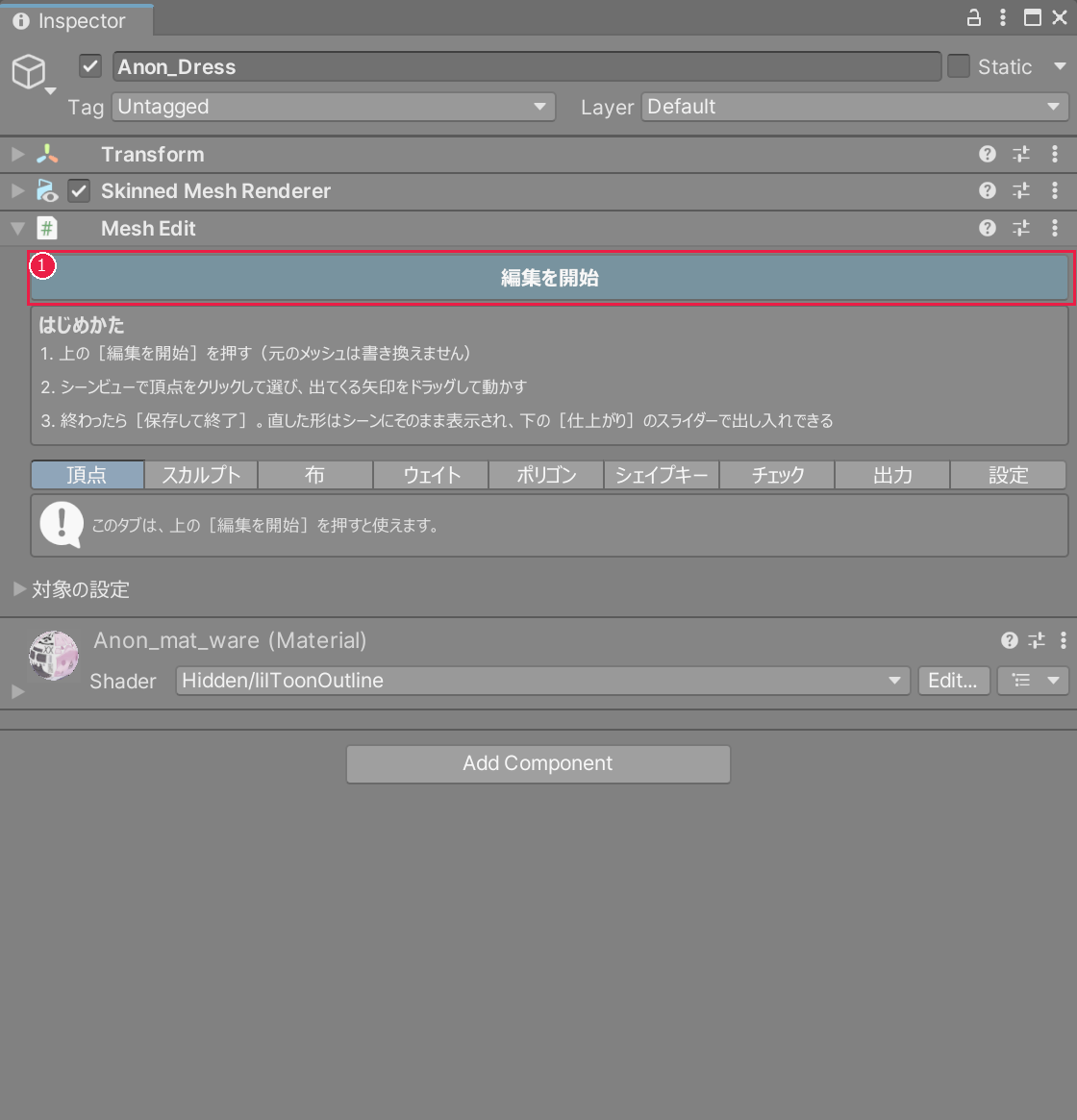The image size is (1077, 1120).
Task: Switch to the スカルプト tab
Action: coord(201,475)
